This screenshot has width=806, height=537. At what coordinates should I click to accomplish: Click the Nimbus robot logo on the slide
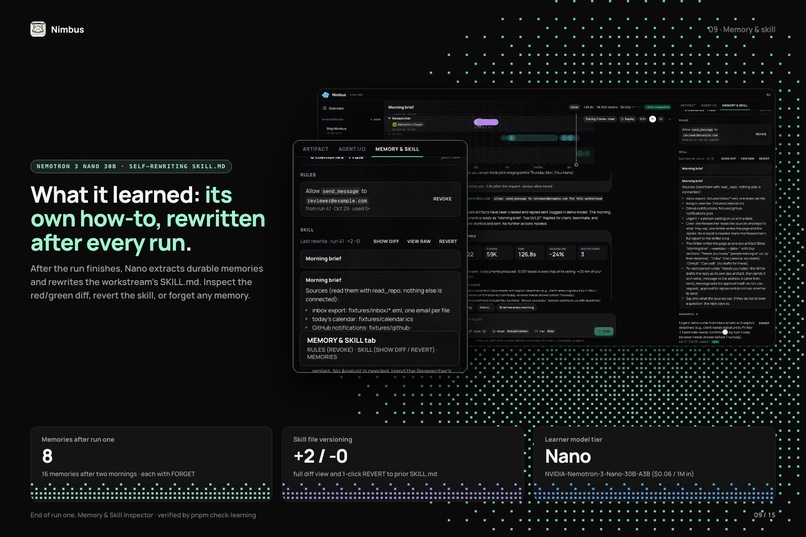38,29
